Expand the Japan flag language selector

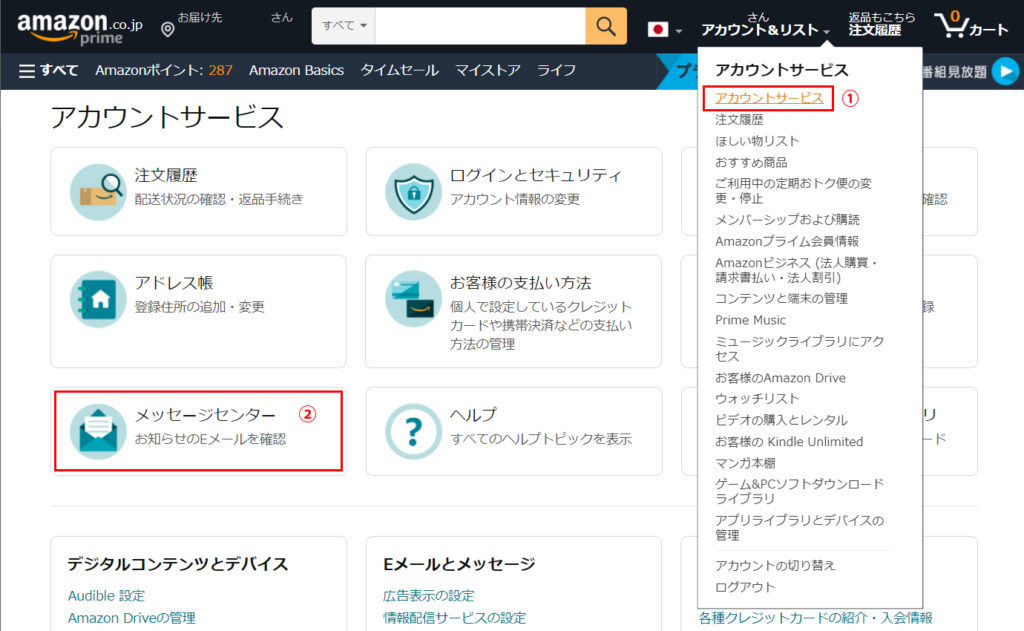point(665,30)
